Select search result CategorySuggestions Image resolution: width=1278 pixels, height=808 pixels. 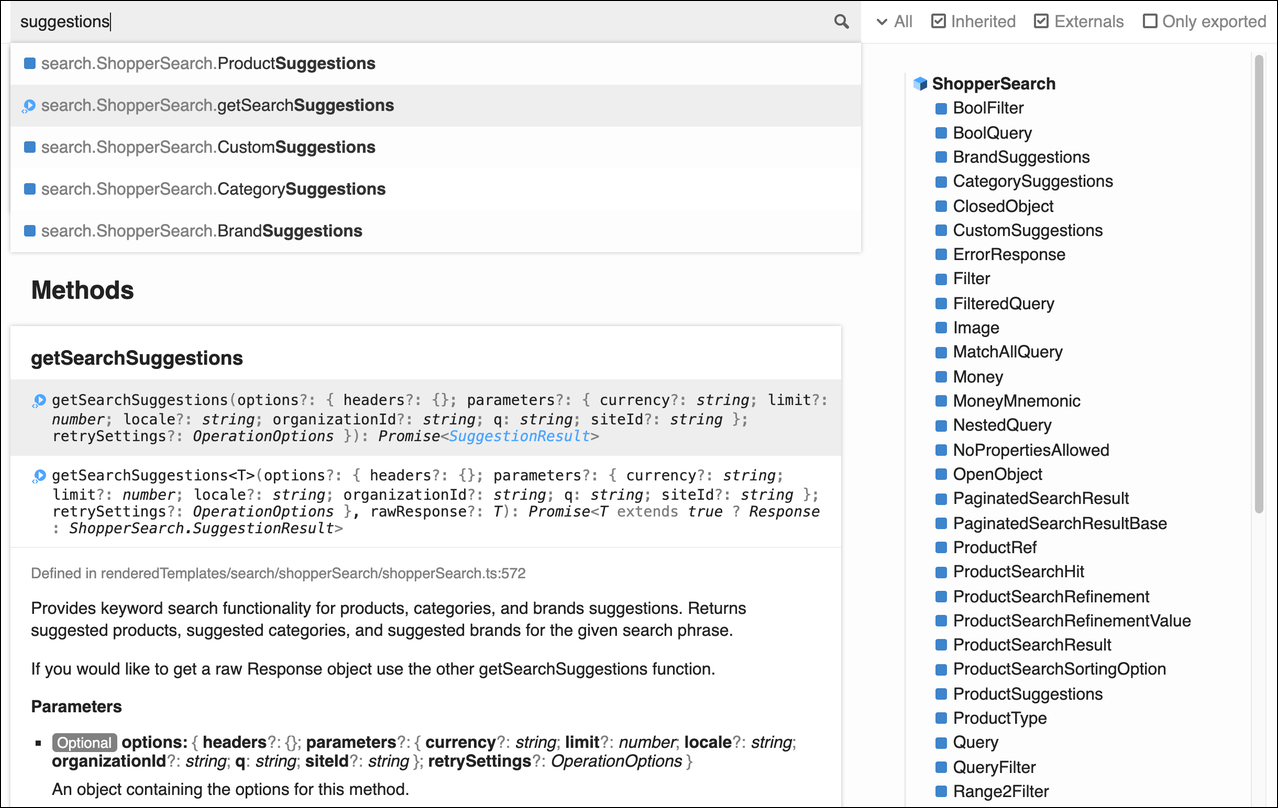[435, 190]
